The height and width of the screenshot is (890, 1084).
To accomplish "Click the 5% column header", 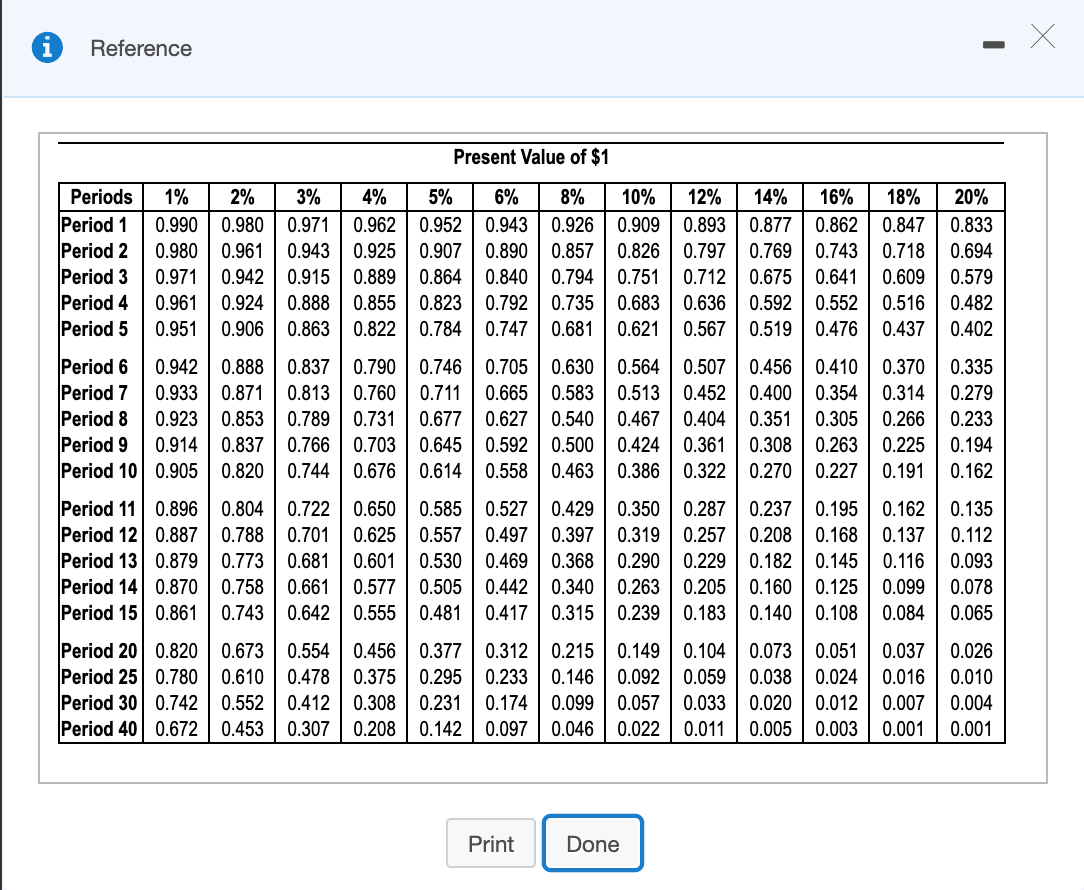I will pos(440,197).
